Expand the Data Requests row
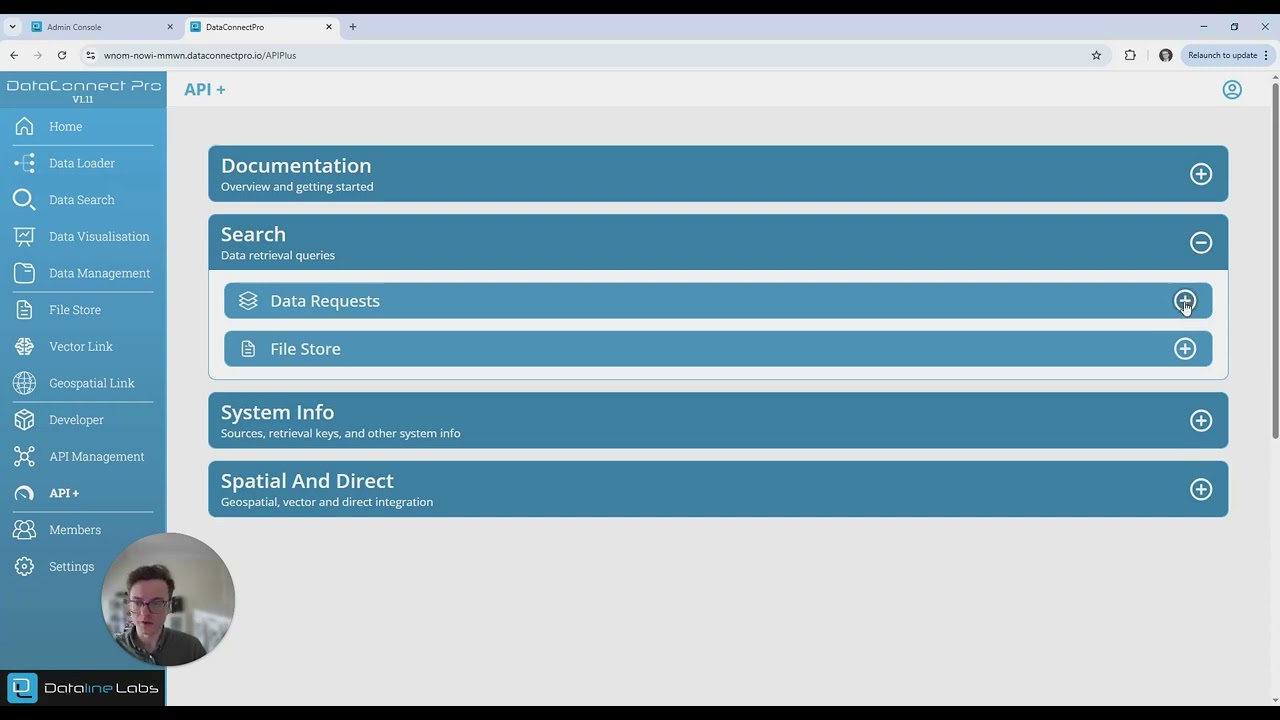Image resolution: width=1280 pixels, height=720 pixels. point(1185,301)
